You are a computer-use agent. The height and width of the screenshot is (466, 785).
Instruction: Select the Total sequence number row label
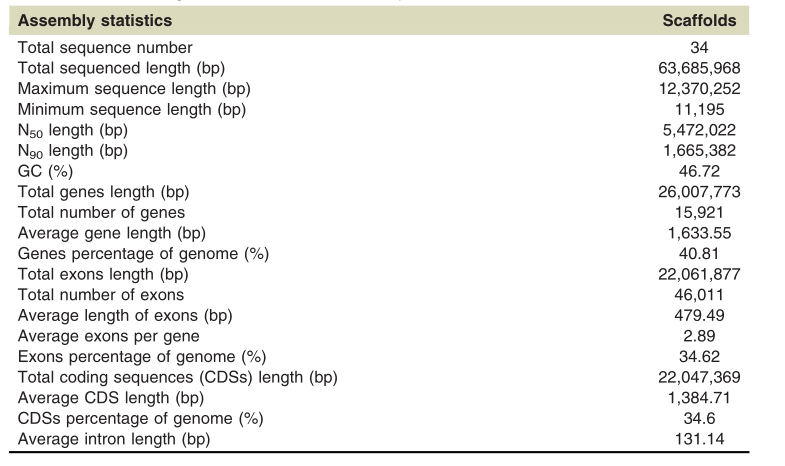[105, 47]
